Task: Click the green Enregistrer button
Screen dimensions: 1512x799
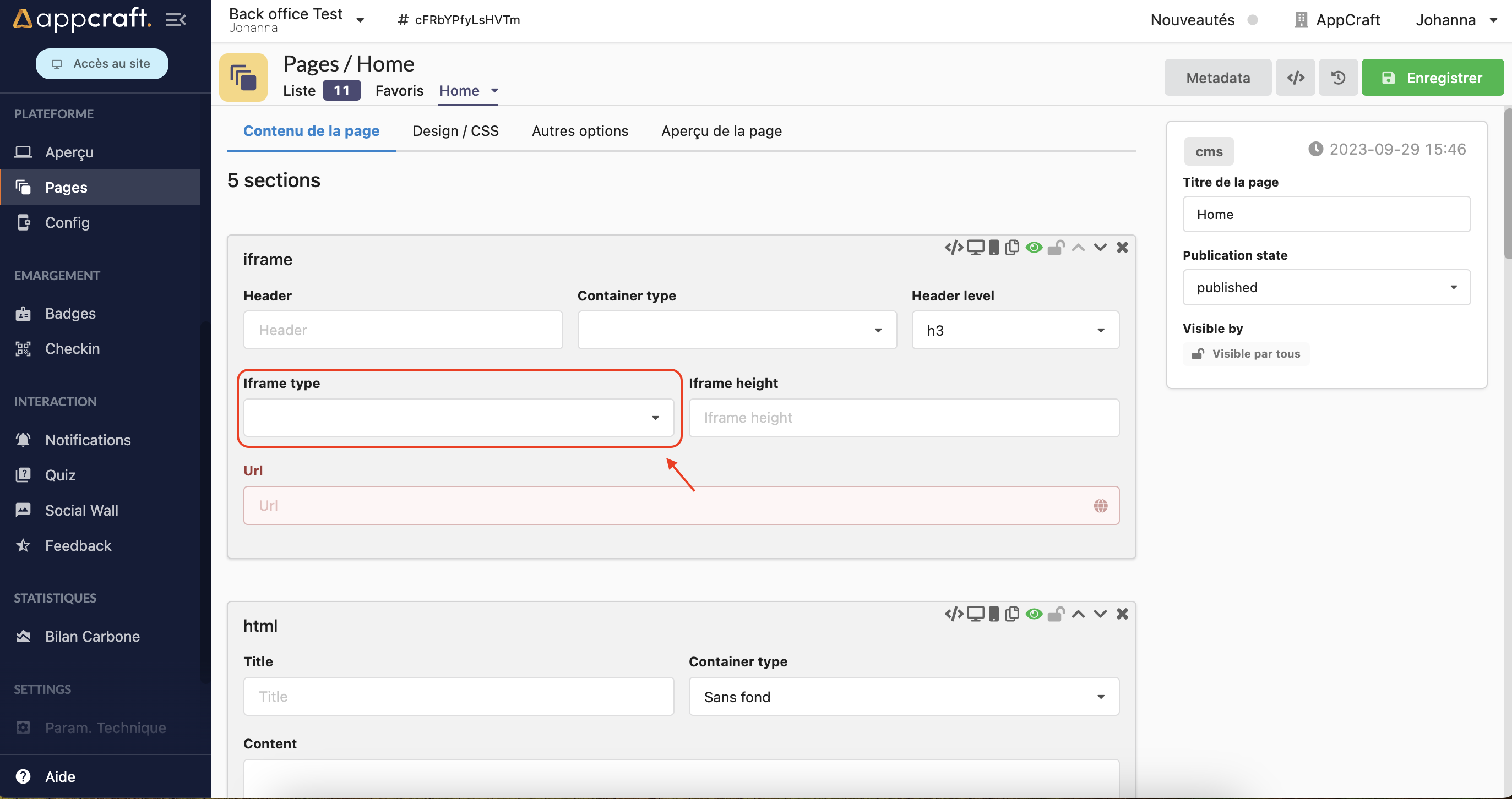Action: pos(1432,78)
